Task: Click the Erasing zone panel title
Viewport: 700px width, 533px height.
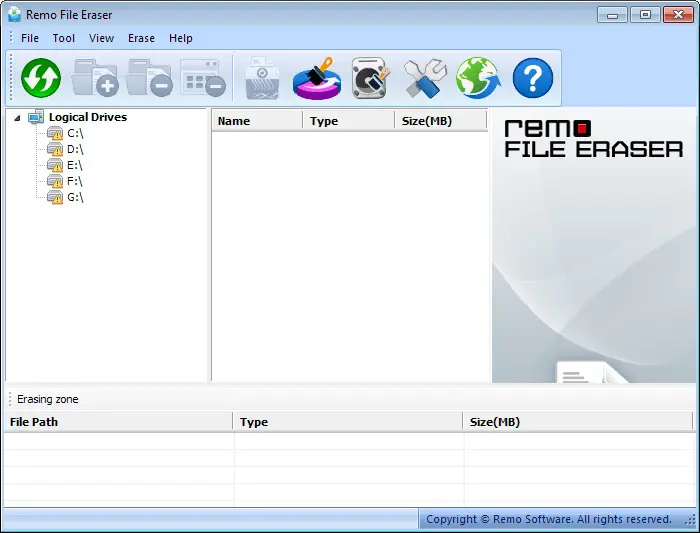Action: (48, 399)
